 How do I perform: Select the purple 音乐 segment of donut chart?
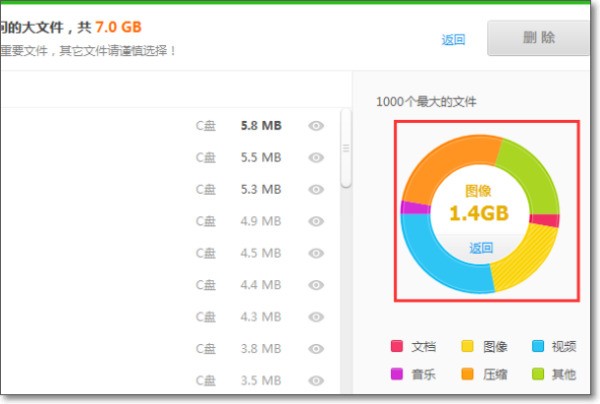point(415,207)
